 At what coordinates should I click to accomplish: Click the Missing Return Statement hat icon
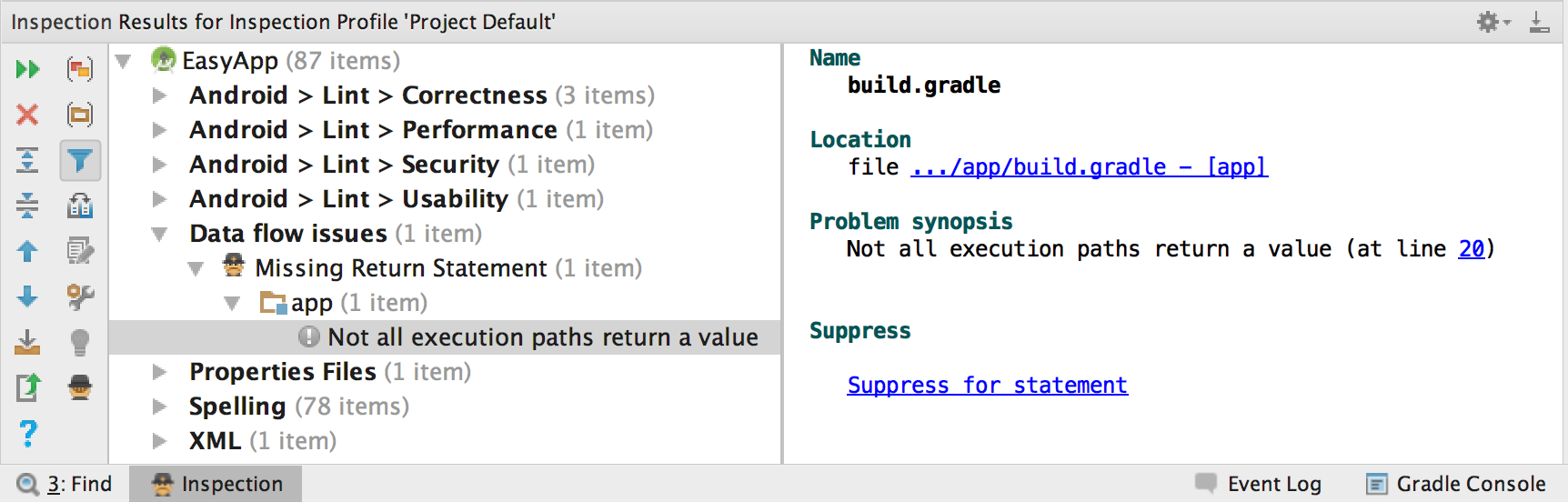coord(234,267)
